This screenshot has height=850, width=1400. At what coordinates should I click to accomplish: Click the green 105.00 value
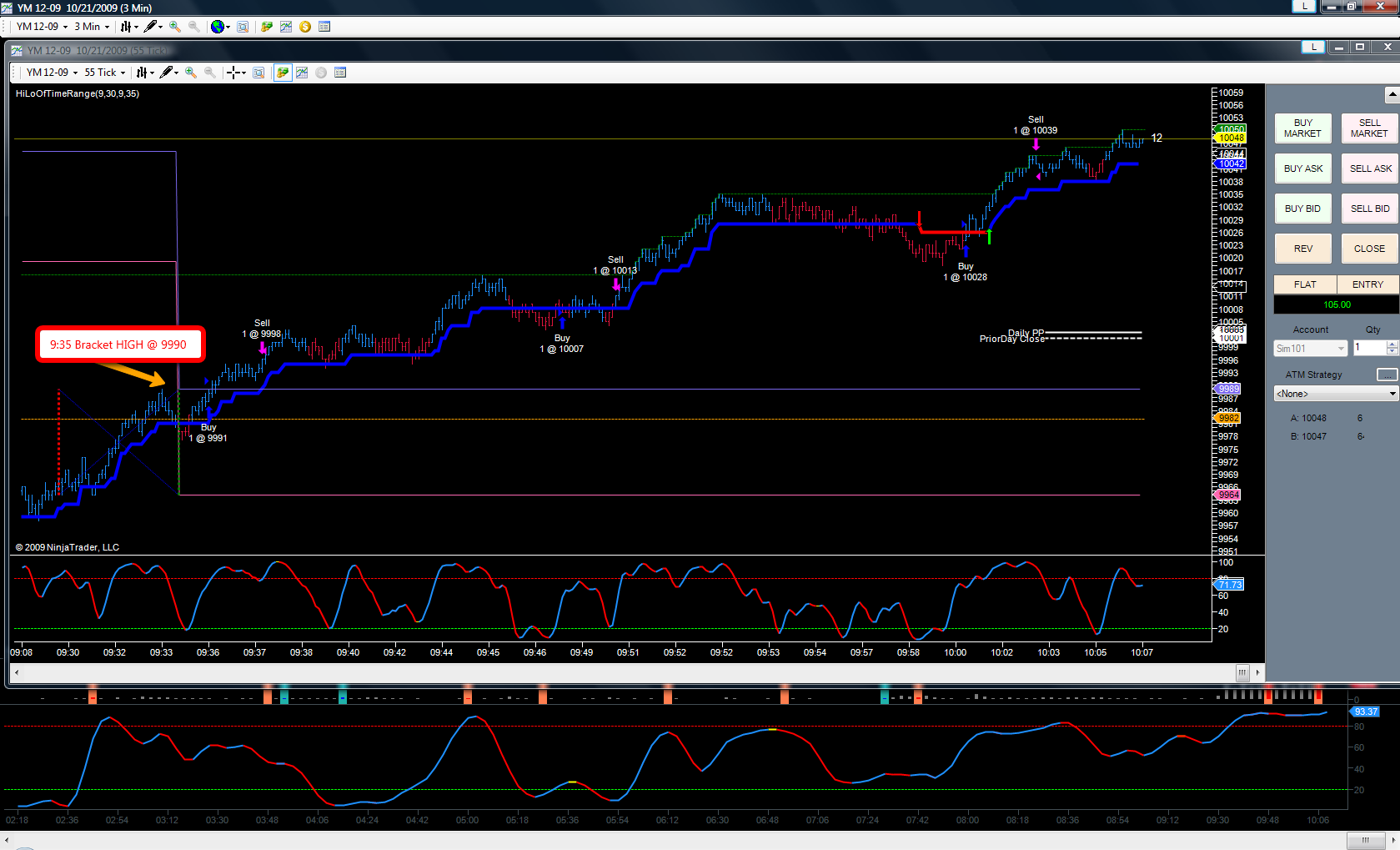coord(1337,304)
